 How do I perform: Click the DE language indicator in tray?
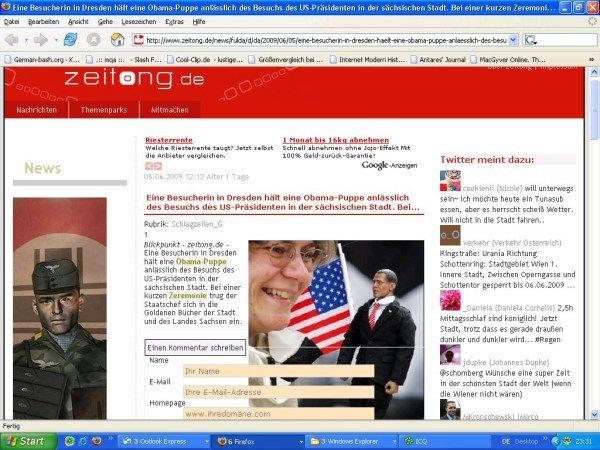505,441
